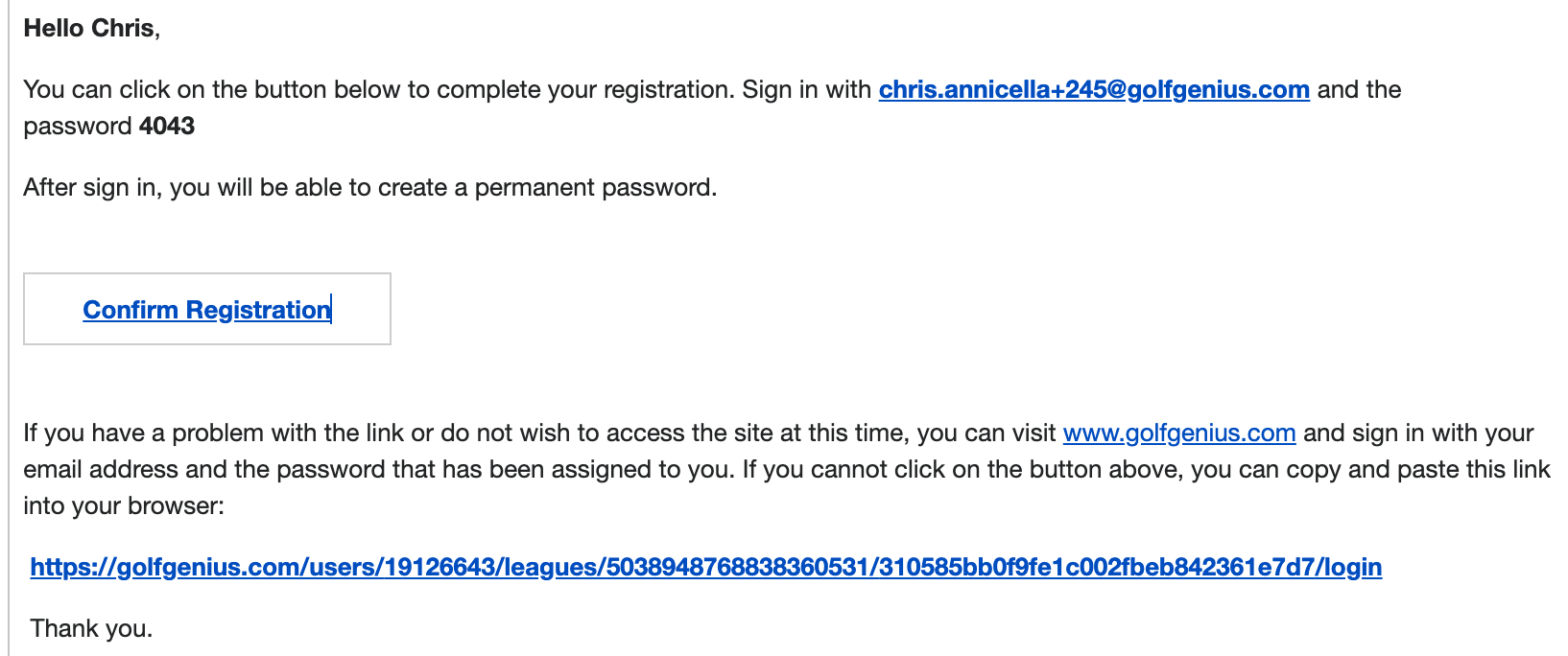1568x656 pixels.
Task: Click the "into your browser:" text
Action: (x=124, y=505)
